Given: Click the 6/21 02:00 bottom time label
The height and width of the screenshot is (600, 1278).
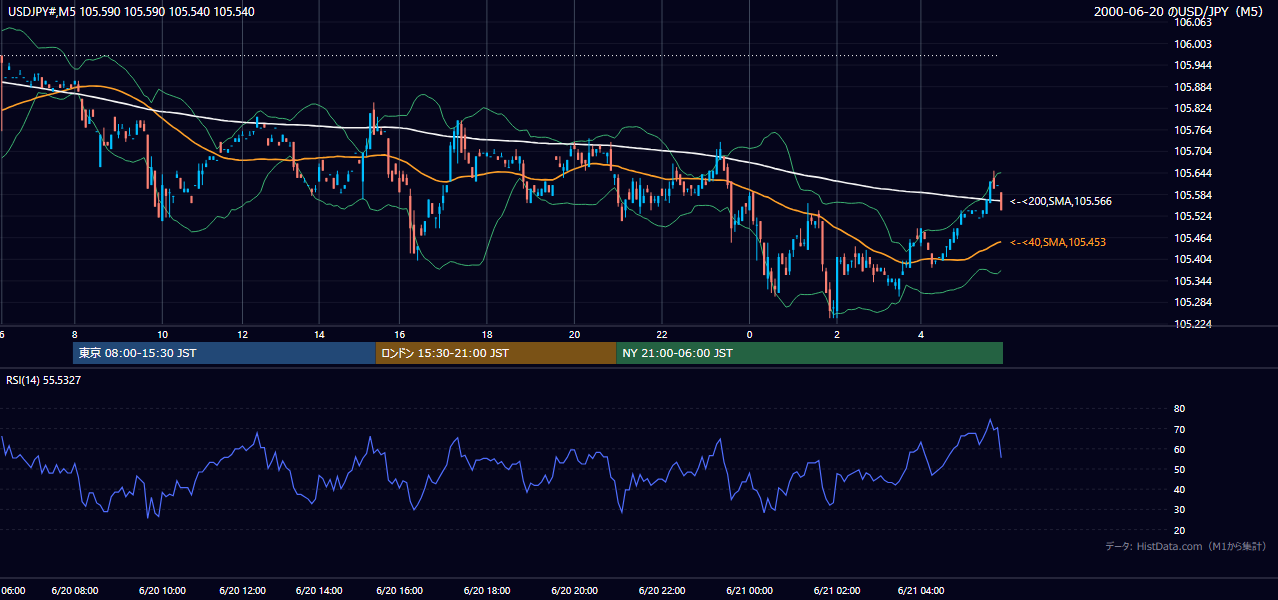Looking at the screenshot, I should pos(837,591).
